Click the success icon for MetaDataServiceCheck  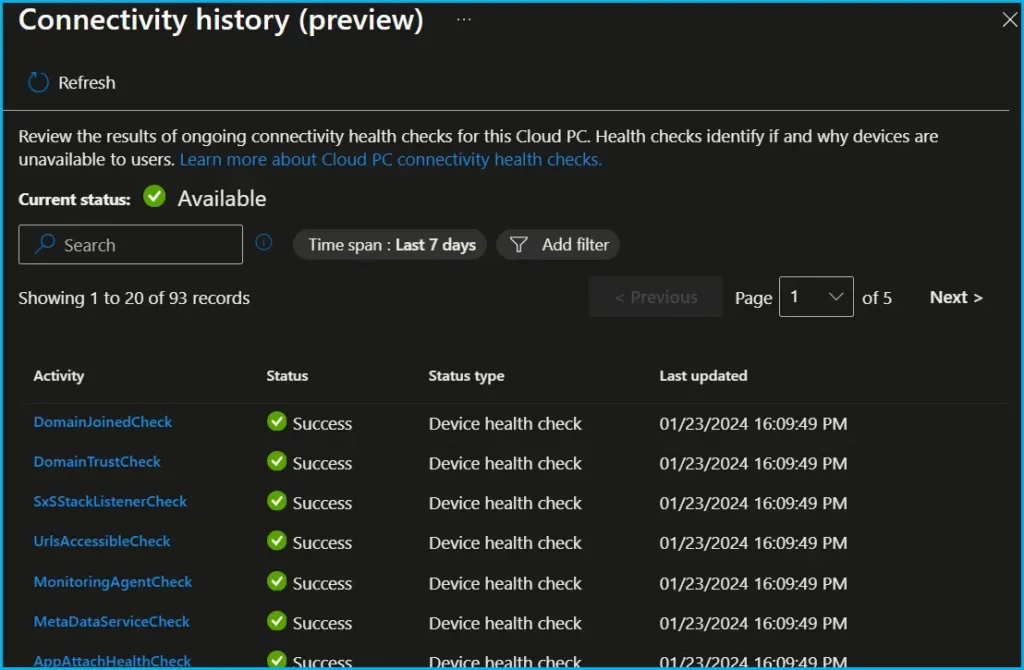click(x=277, y=622)
